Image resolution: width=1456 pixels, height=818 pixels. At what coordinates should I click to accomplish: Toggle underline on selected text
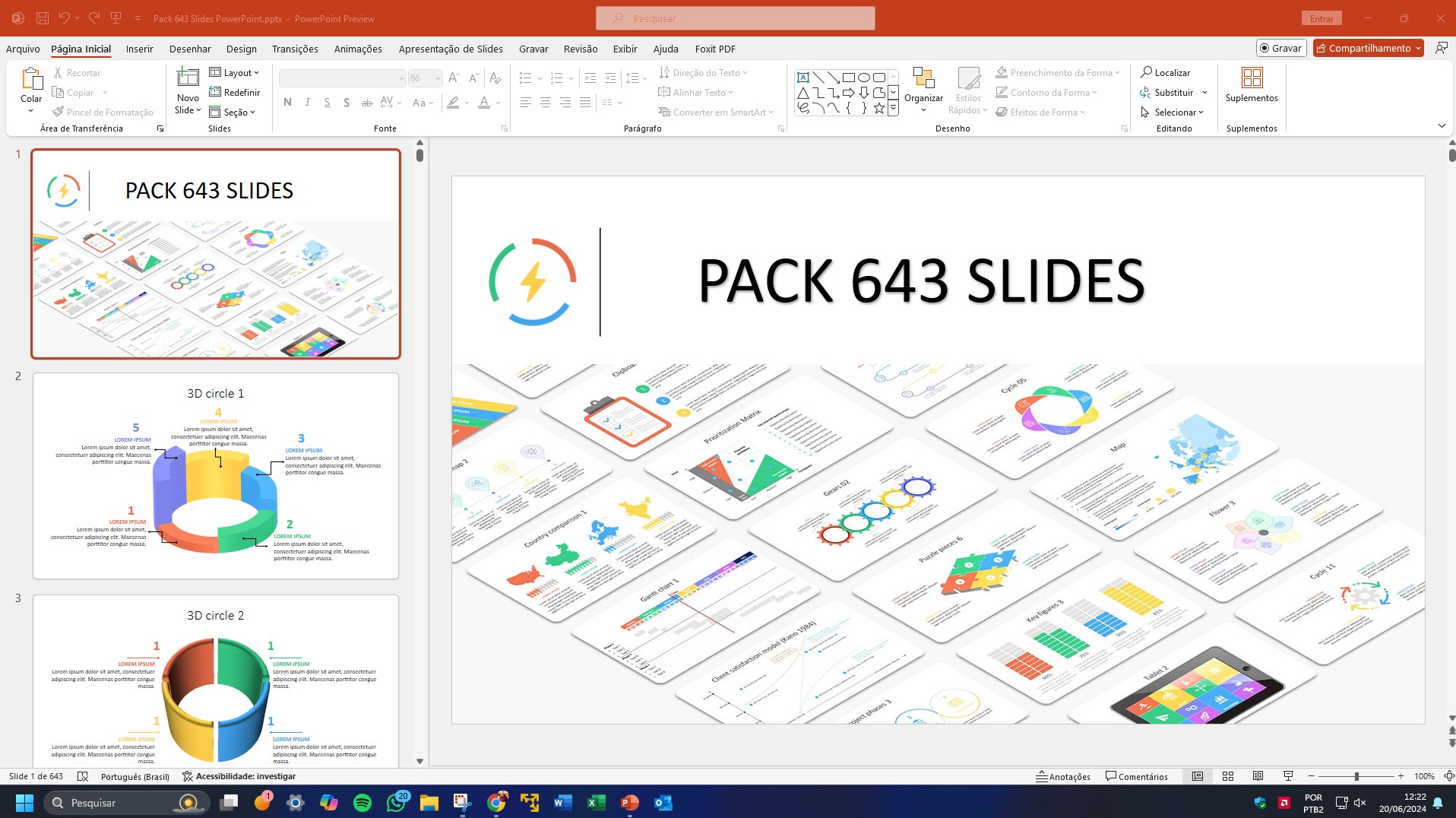(327, 102)
